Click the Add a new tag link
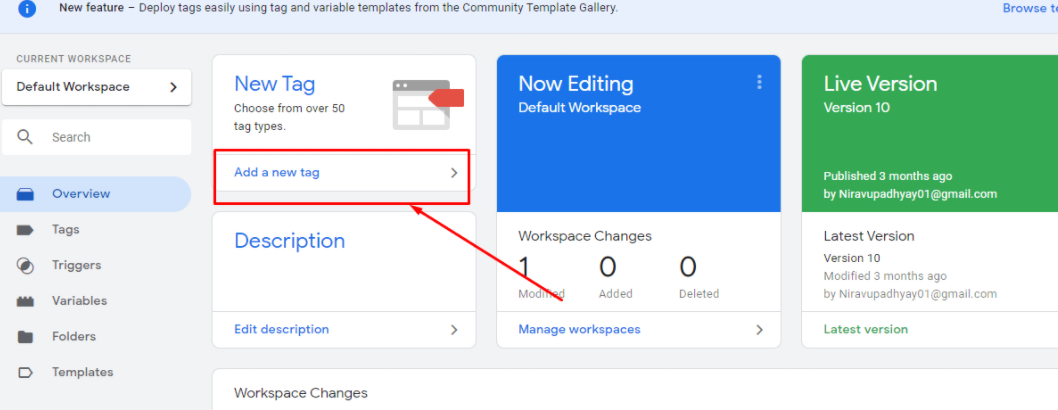Image resolution: width=1058 pixels, height=410 pixels. click(277, 173)
